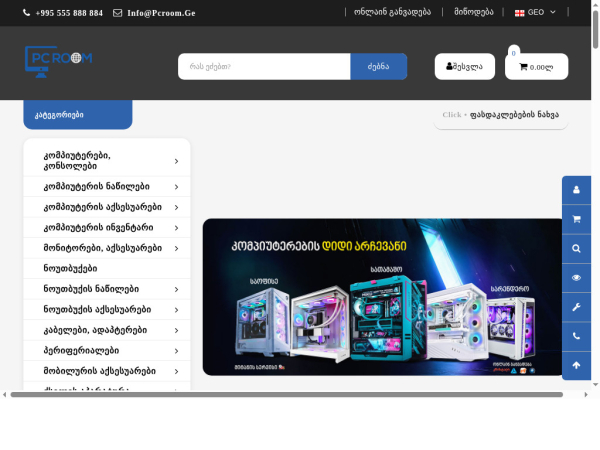Click the search input field
Viewport: 600px width, 450px height.
coord(264,67)
